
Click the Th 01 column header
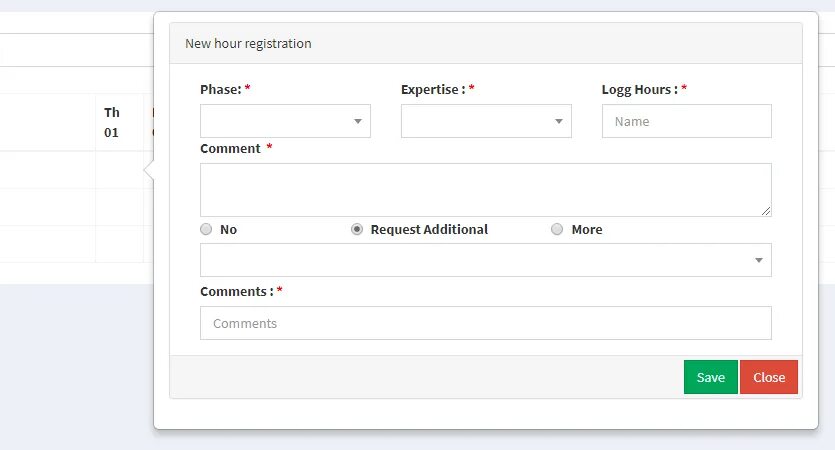tap(112, 122)
